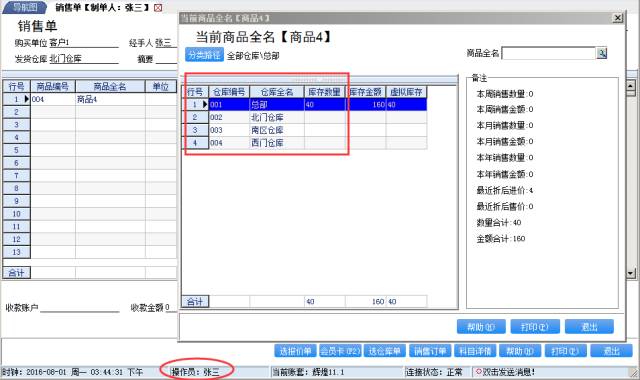Click the row pointer arrow for warehouse 001
The image size is (640, 380).
tap(205, 104)
